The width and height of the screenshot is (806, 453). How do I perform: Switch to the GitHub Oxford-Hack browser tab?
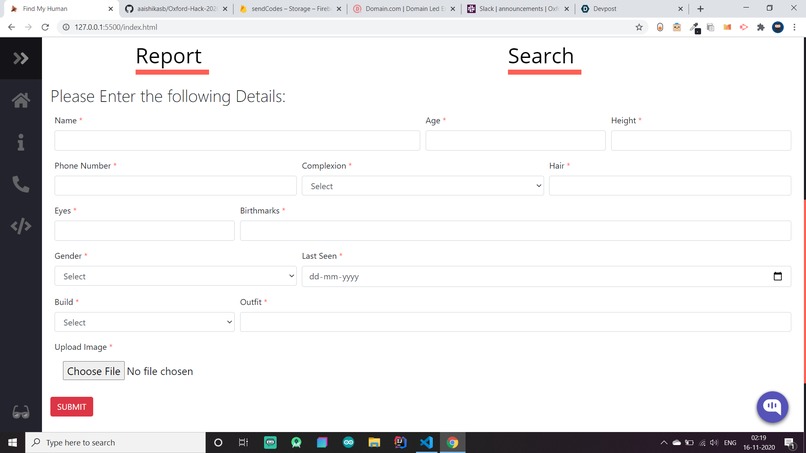(176, 9)
